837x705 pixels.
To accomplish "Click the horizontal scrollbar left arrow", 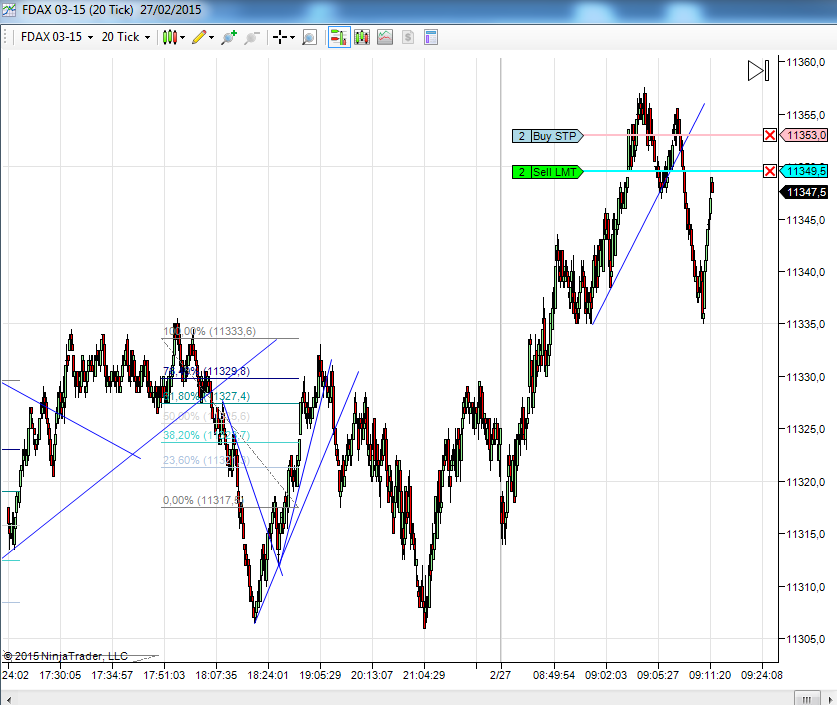I will [8, 699].
